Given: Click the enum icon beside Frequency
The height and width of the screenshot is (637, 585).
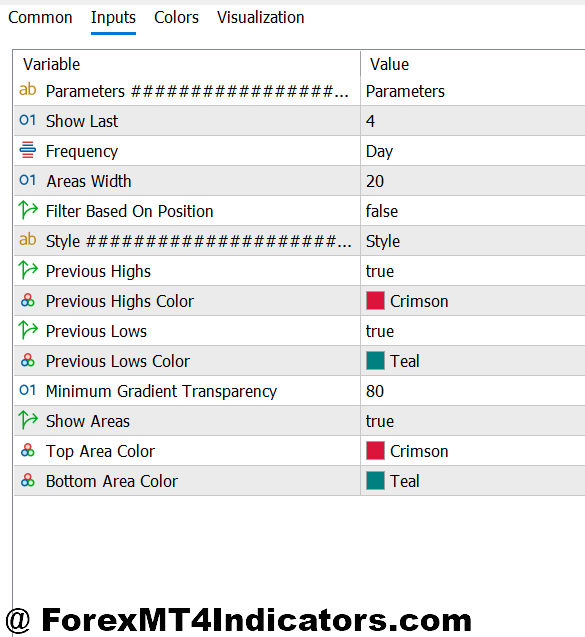Looking at the screenshot, I should [28, 150].
